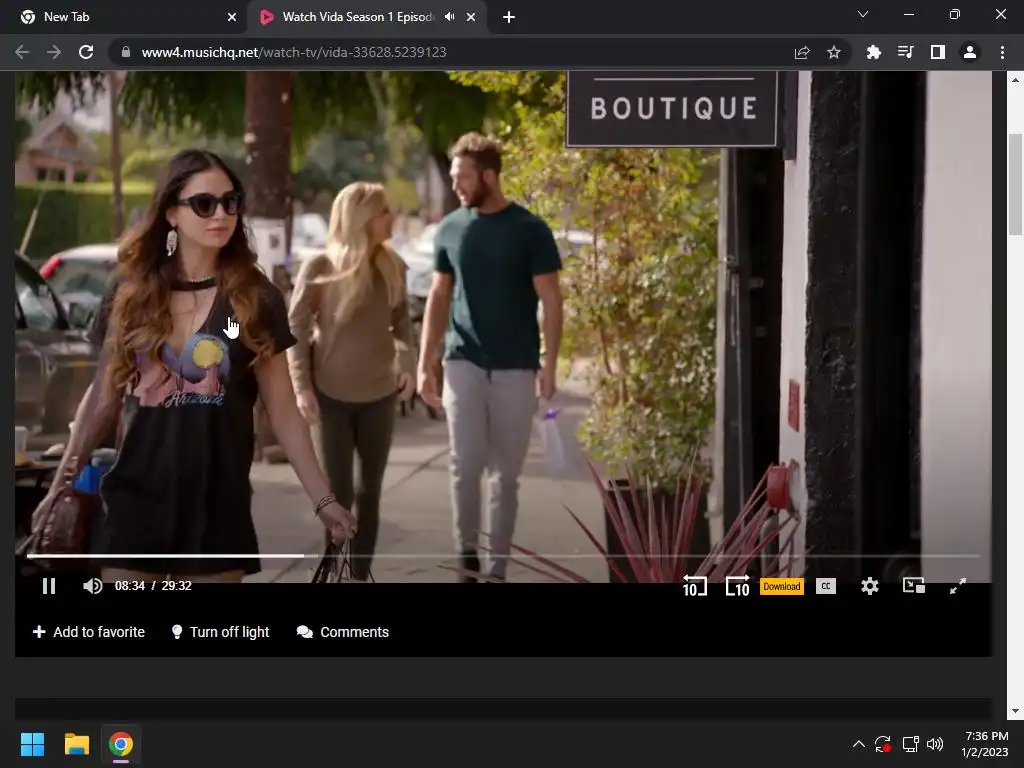This screenshot has width=1024, height=768.
Task: Skip forward 10 seconds
Action: click(x=737, y=586)
